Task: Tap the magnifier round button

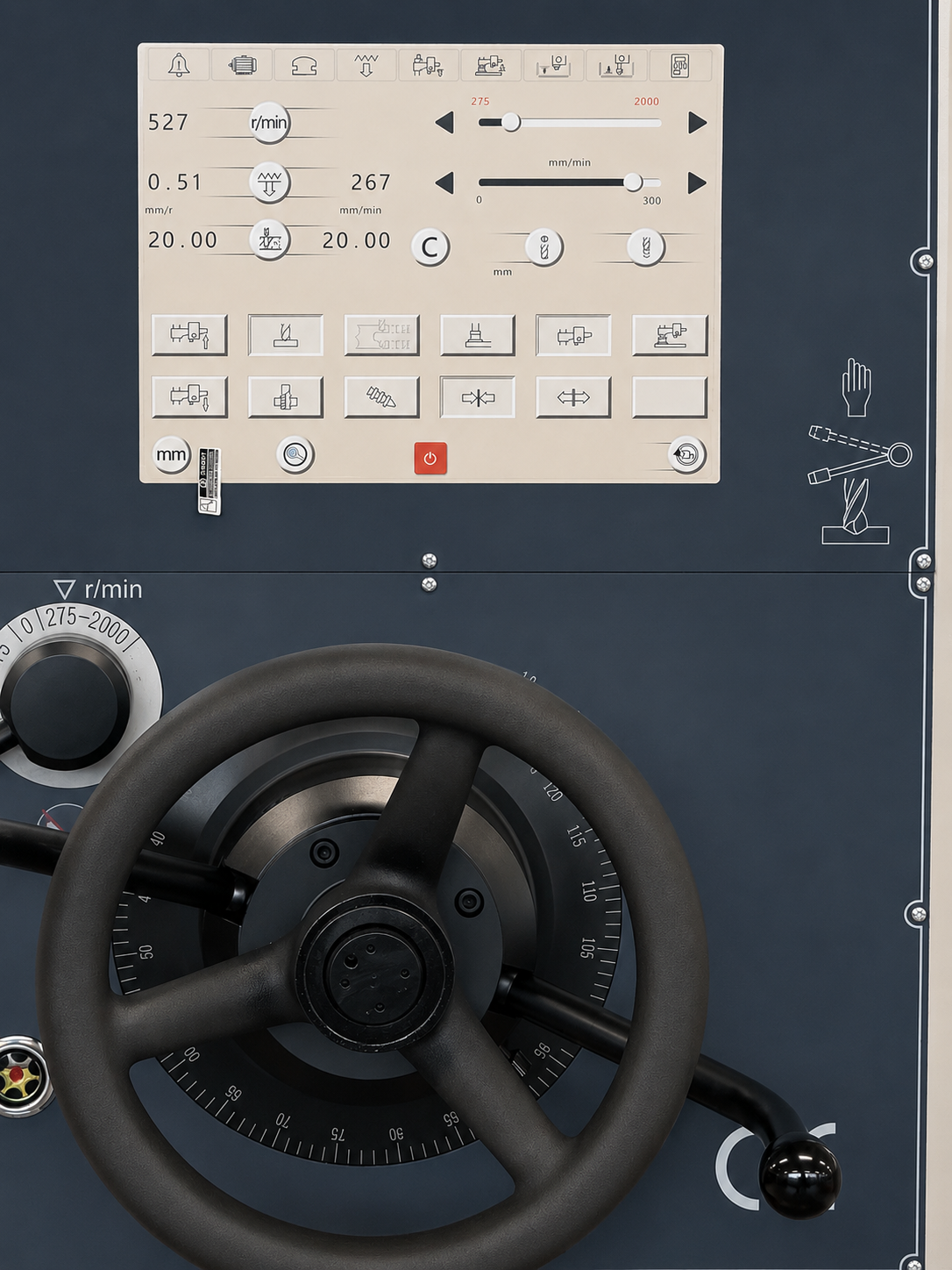Action: pos(295,455)
